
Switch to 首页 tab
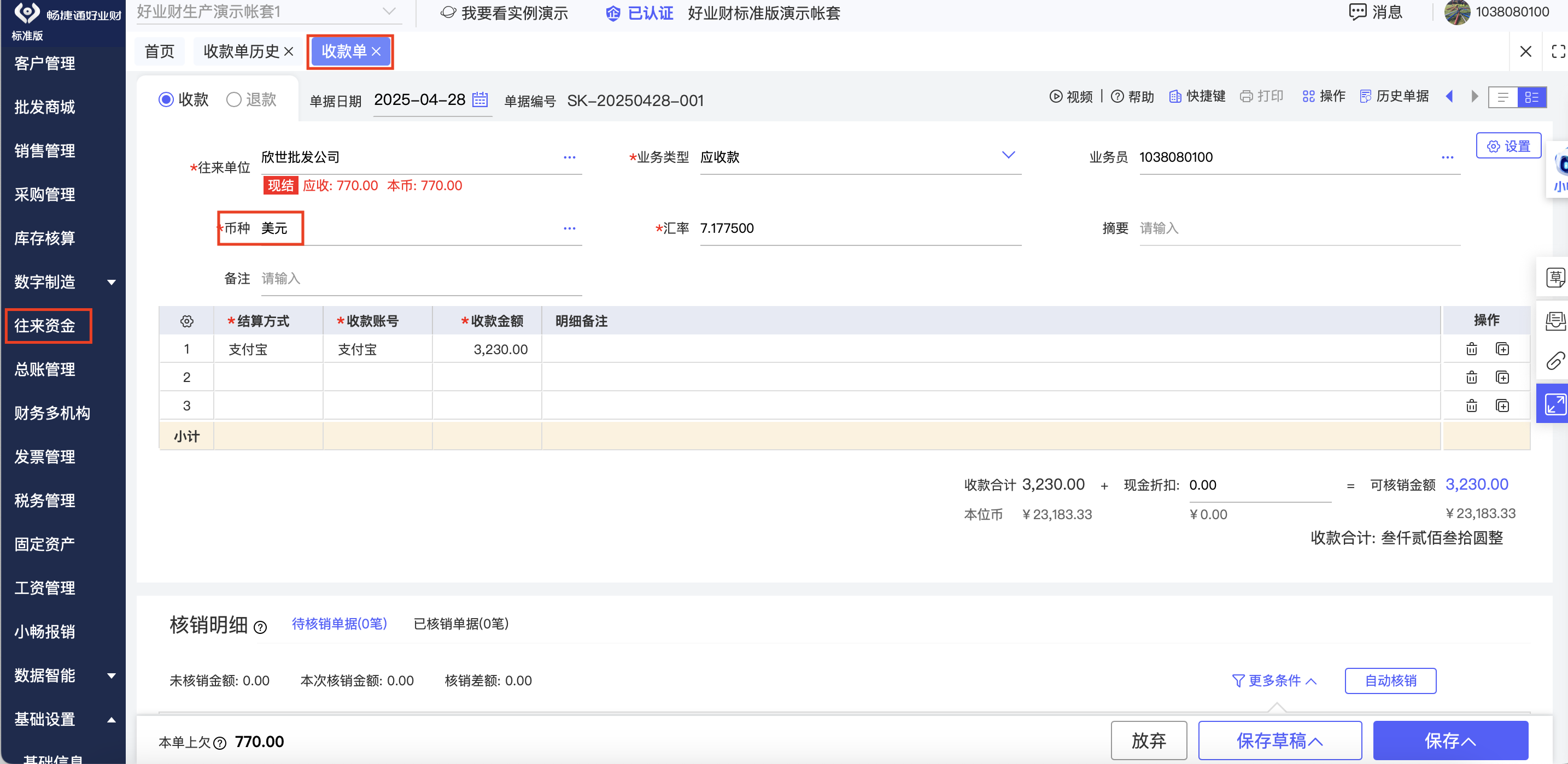tap(160, 51)
